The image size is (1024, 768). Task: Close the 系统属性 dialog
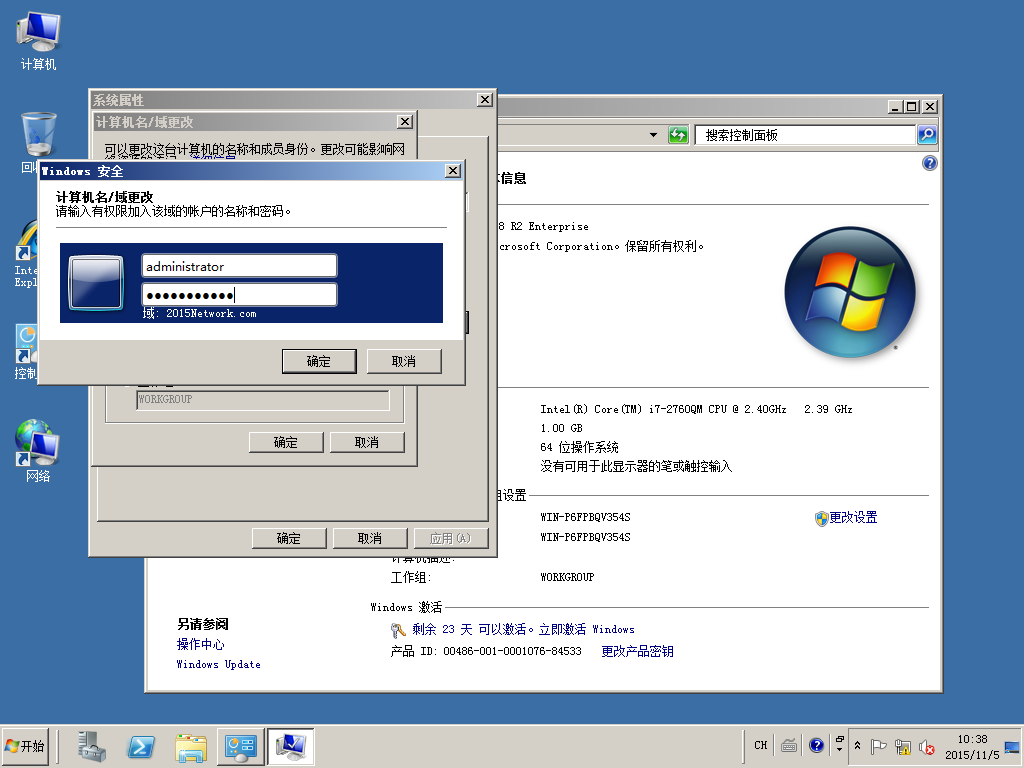[x=484, y=99]
